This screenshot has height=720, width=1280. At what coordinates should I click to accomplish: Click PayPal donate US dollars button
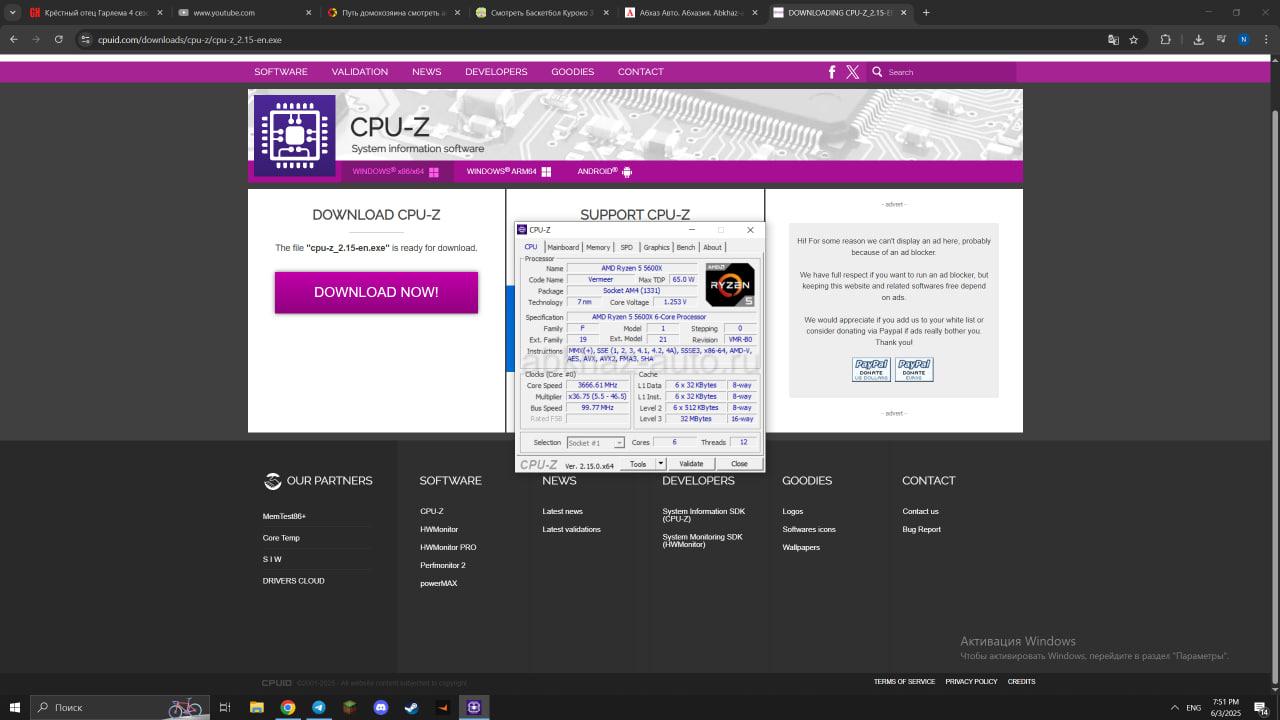point(871,369)
